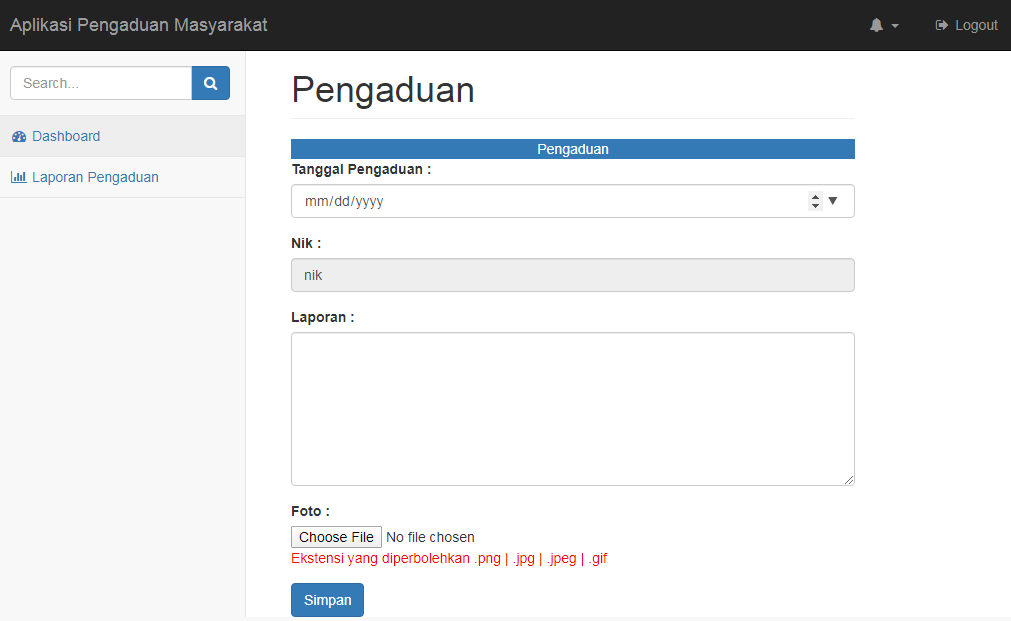Click the search magnifier icon
The image size is (1011, 621).
[x=210, y=82]
